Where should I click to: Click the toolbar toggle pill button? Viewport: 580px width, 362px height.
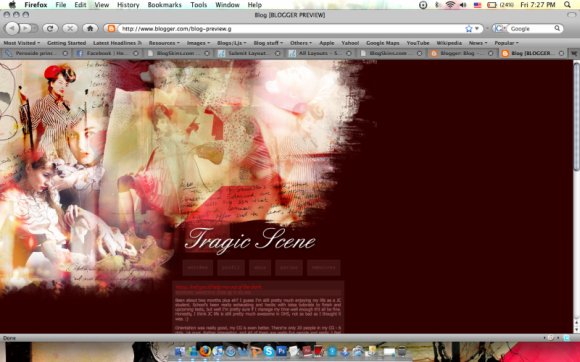(571, 15)
